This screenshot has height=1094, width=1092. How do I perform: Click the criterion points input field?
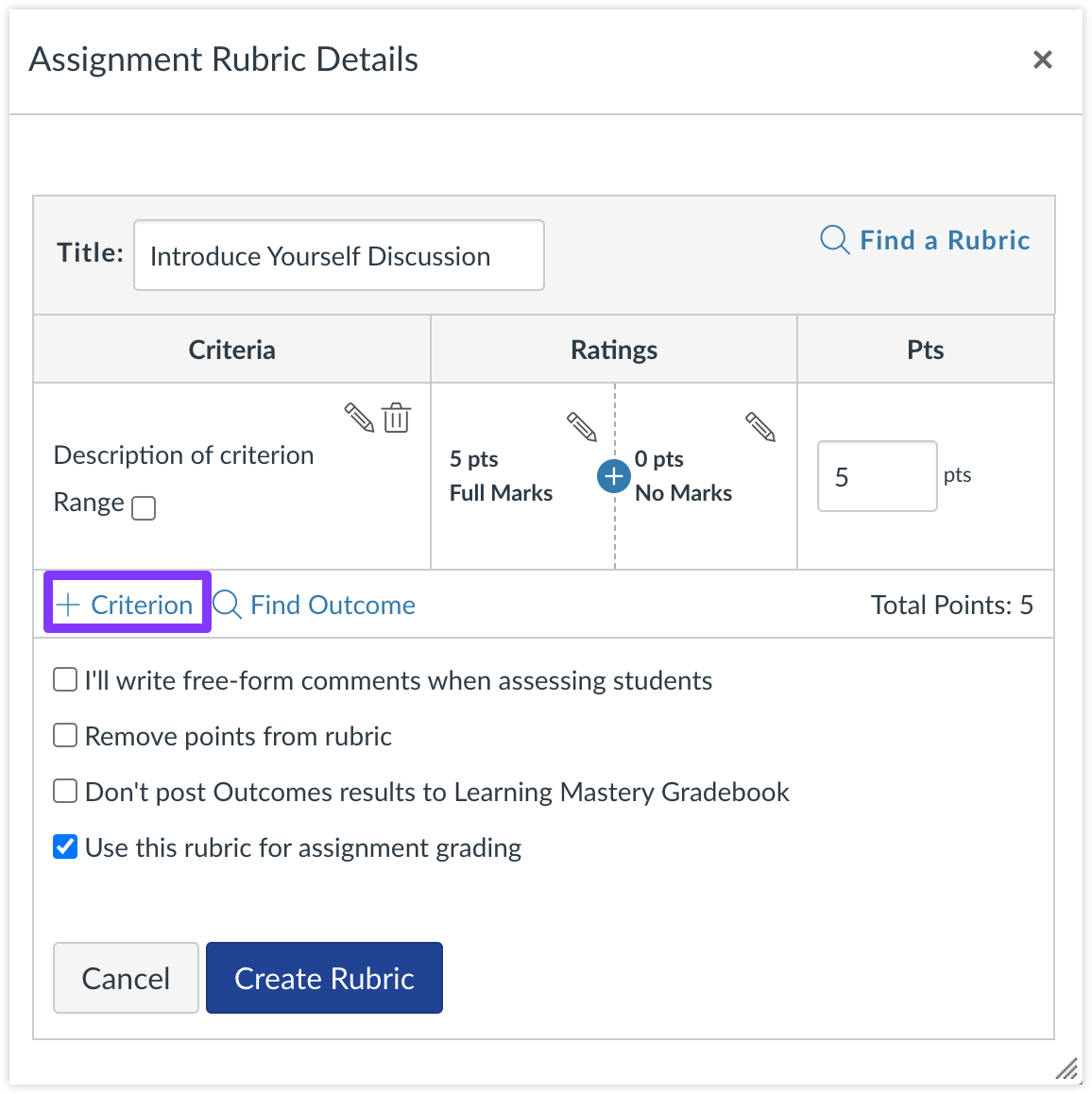[877, 476]
